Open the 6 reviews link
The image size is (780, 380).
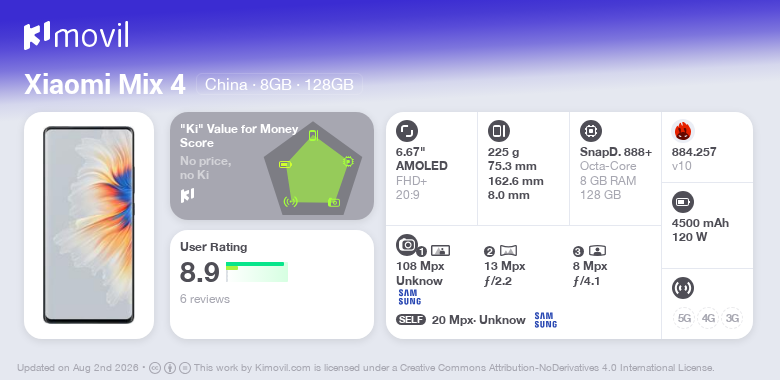(x=205, y=299)
